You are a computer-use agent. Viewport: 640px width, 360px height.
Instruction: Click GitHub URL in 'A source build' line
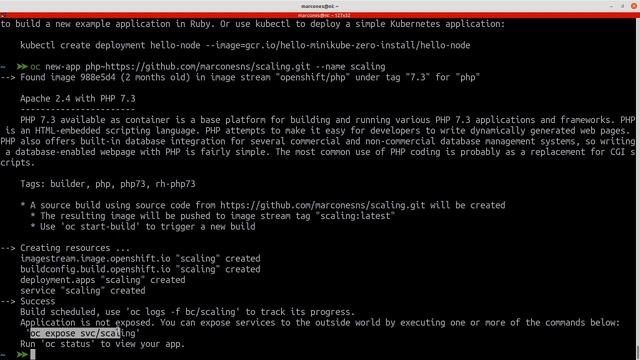[322, 205]
